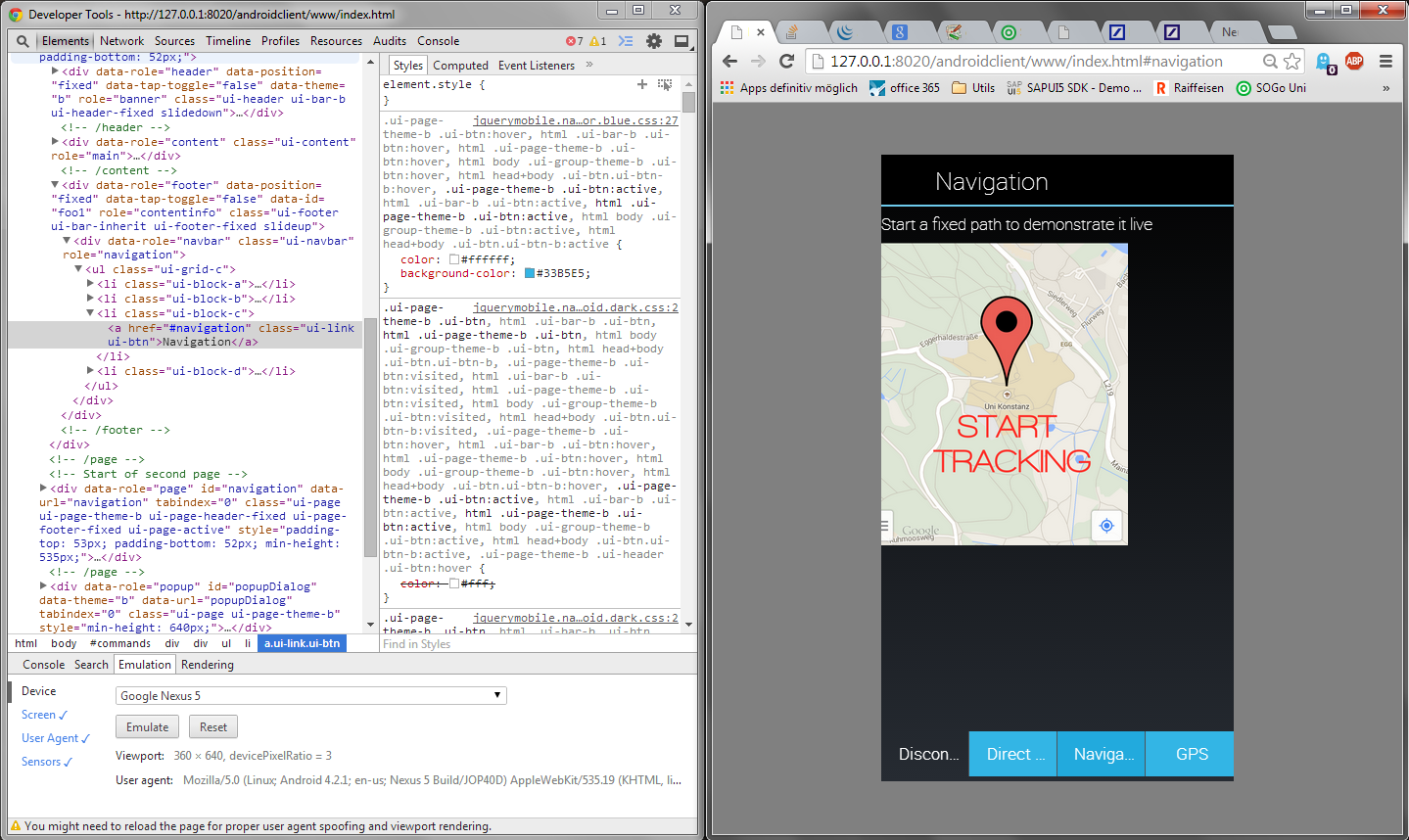Viewport: 1409px width, 840px height.
Task: Click the browser Back arrow
Action: (x=729, y=61)
